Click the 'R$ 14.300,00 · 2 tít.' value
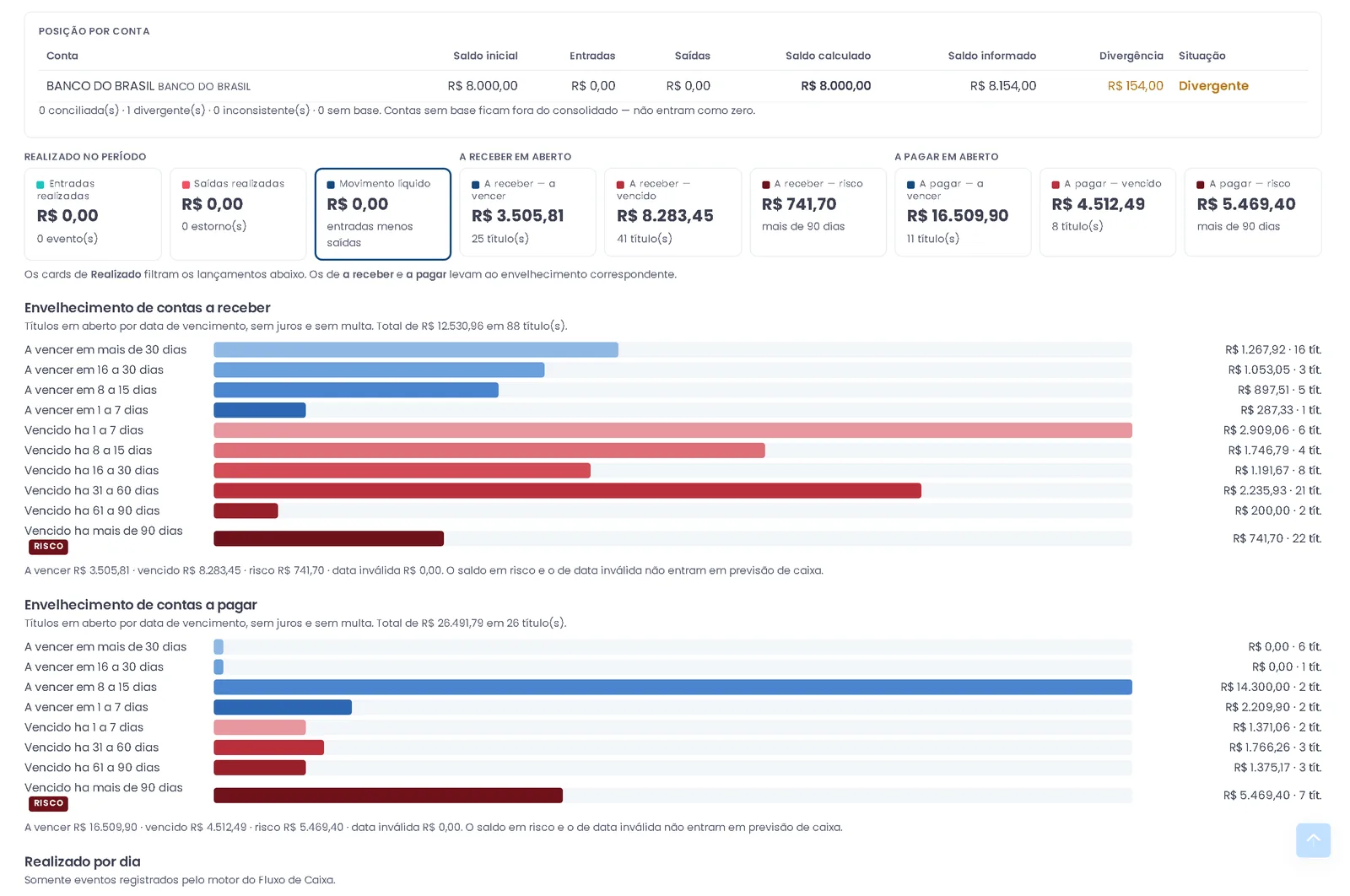 pyautogui.click(x=1271, y=687)
